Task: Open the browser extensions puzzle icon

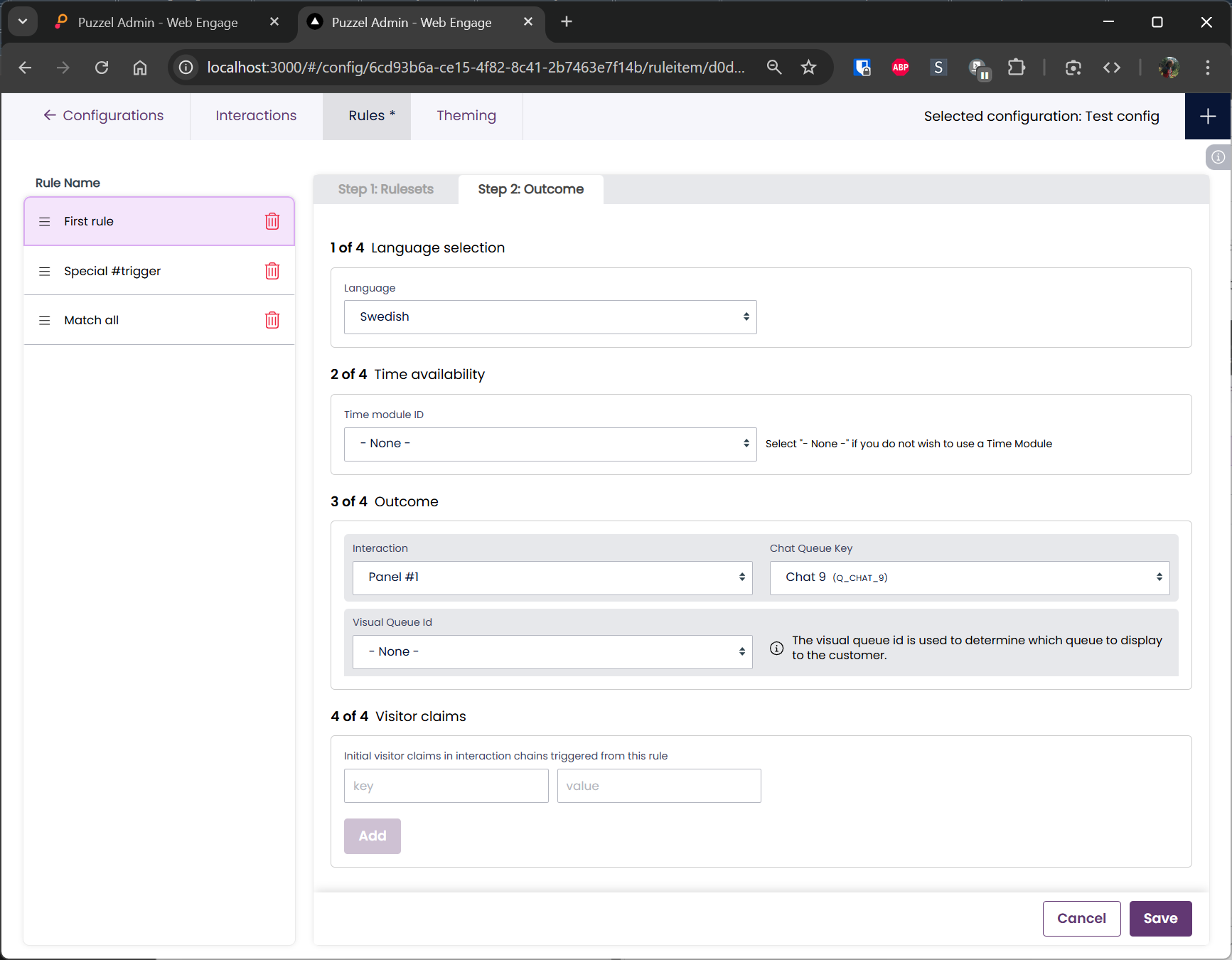Action: [1016, 68]
